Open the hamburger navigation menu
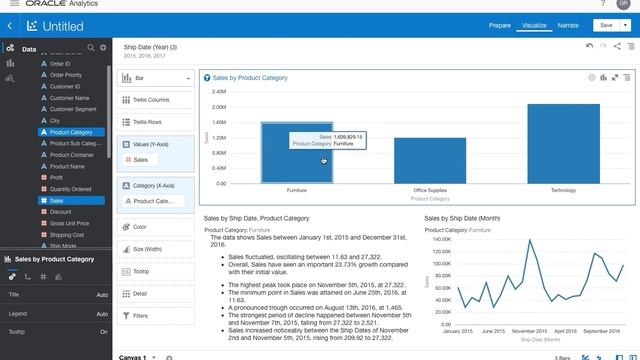 14,3
